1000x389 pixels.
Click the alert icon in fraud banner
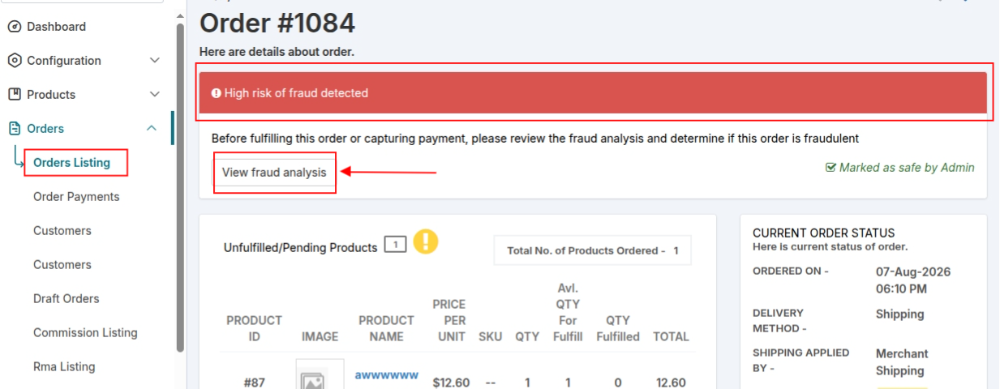pos(216,93)
